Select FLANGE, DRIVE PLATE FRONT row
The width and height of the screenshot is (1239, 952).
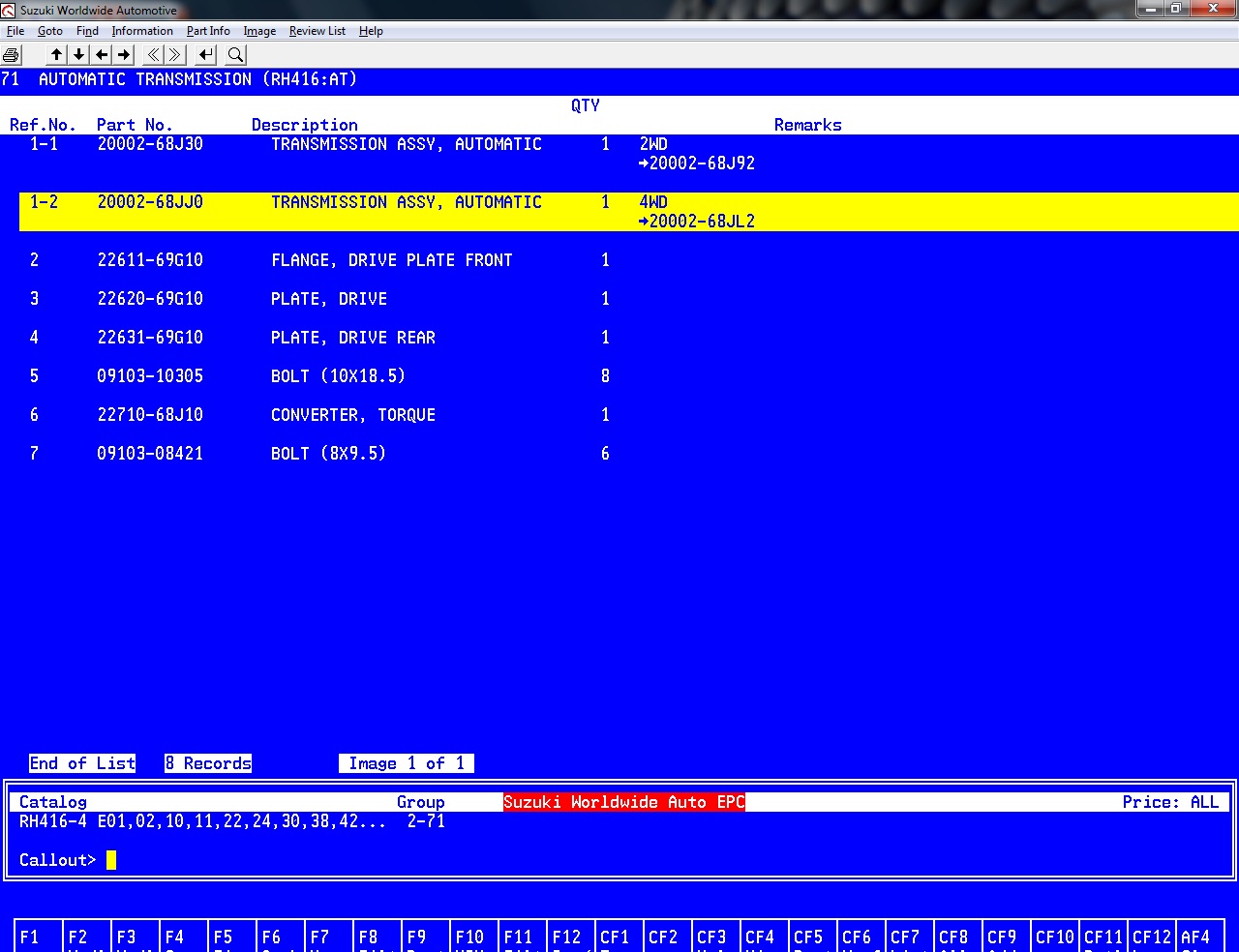tap(629, 260)
